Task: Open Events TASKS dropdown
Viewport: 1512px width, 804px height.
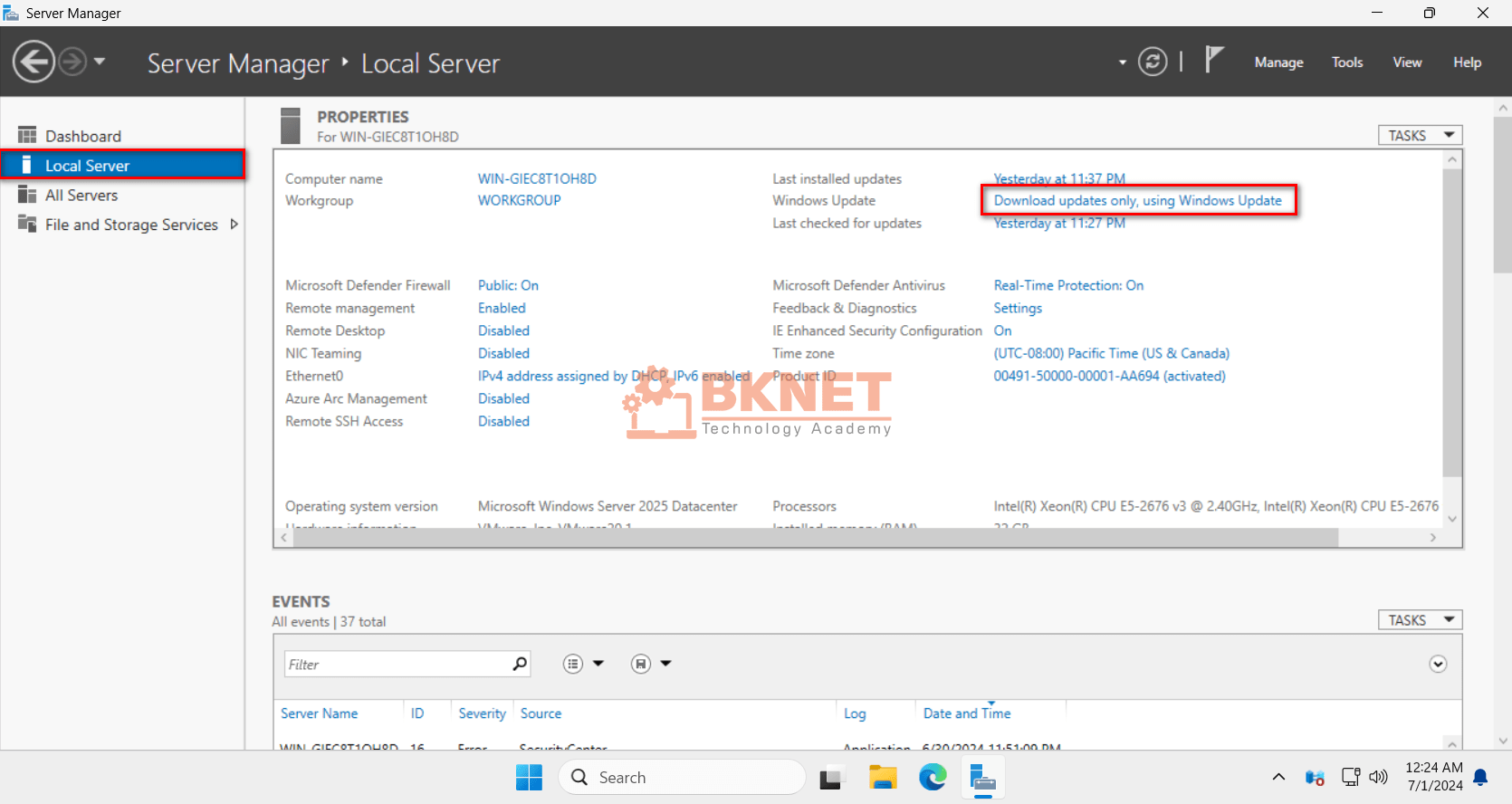Action: pyautogui.click(x=1420, y=620)
